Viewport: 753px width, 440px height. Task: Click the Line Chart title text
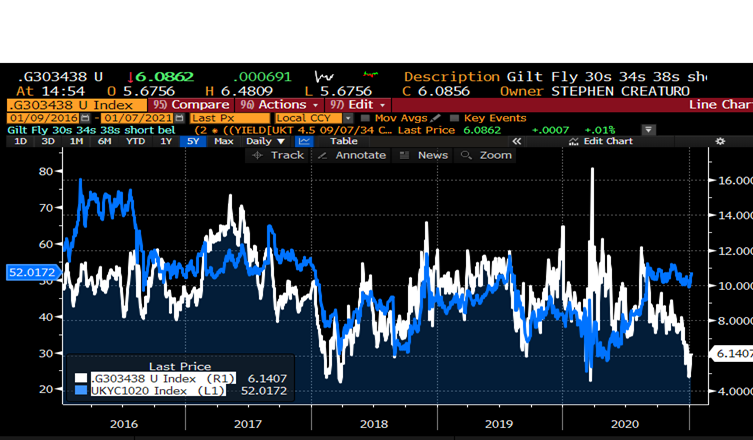(720, 105)
